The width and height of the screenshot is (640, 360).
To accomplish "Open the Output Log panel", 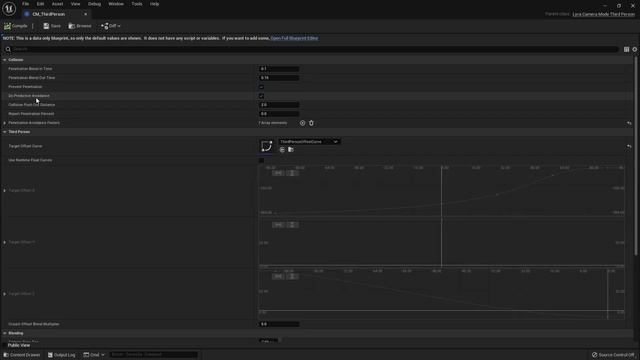I will pyautogui.click(x=62, y=355).
